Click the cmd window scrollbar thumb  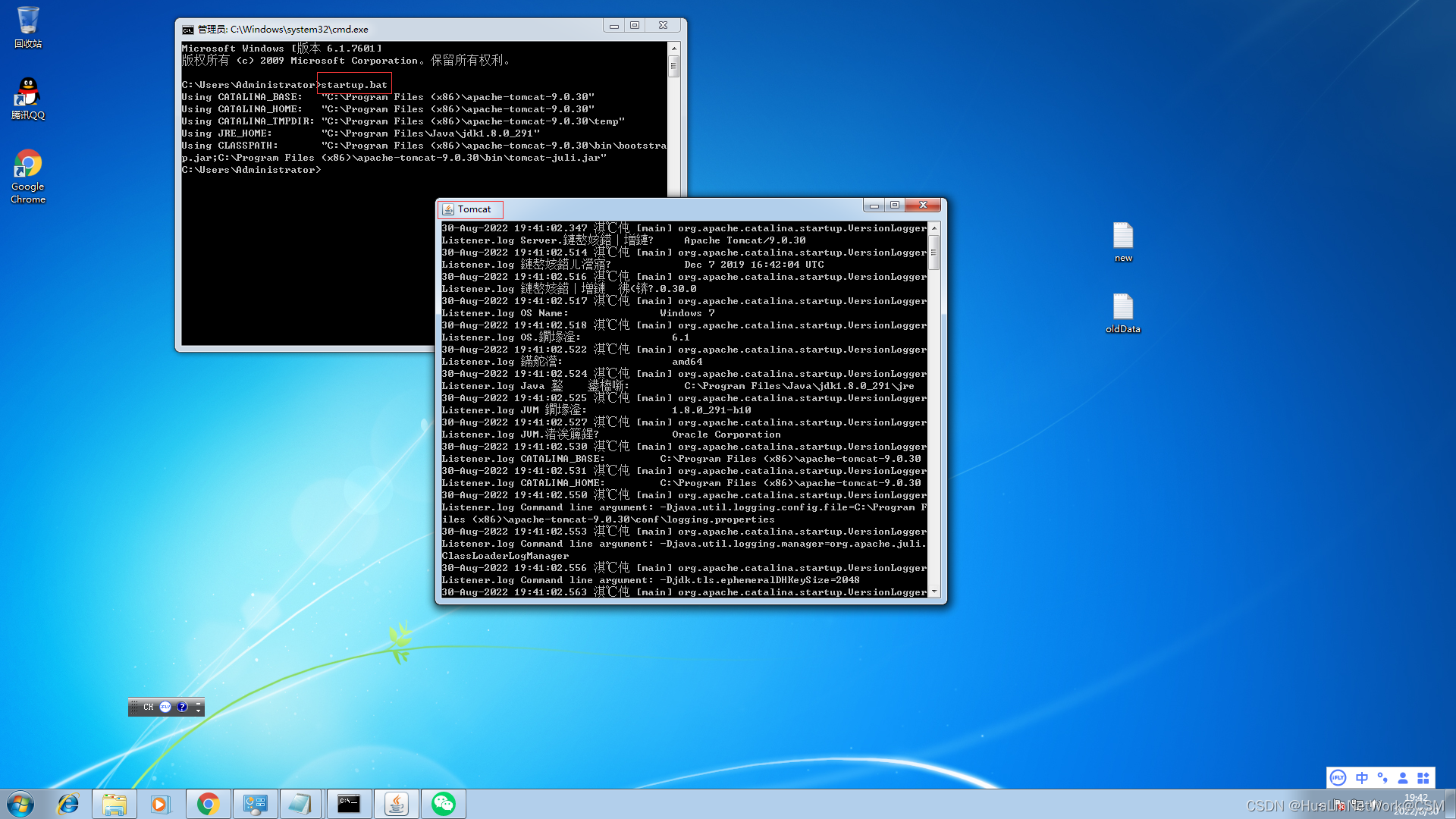[673, 67]
